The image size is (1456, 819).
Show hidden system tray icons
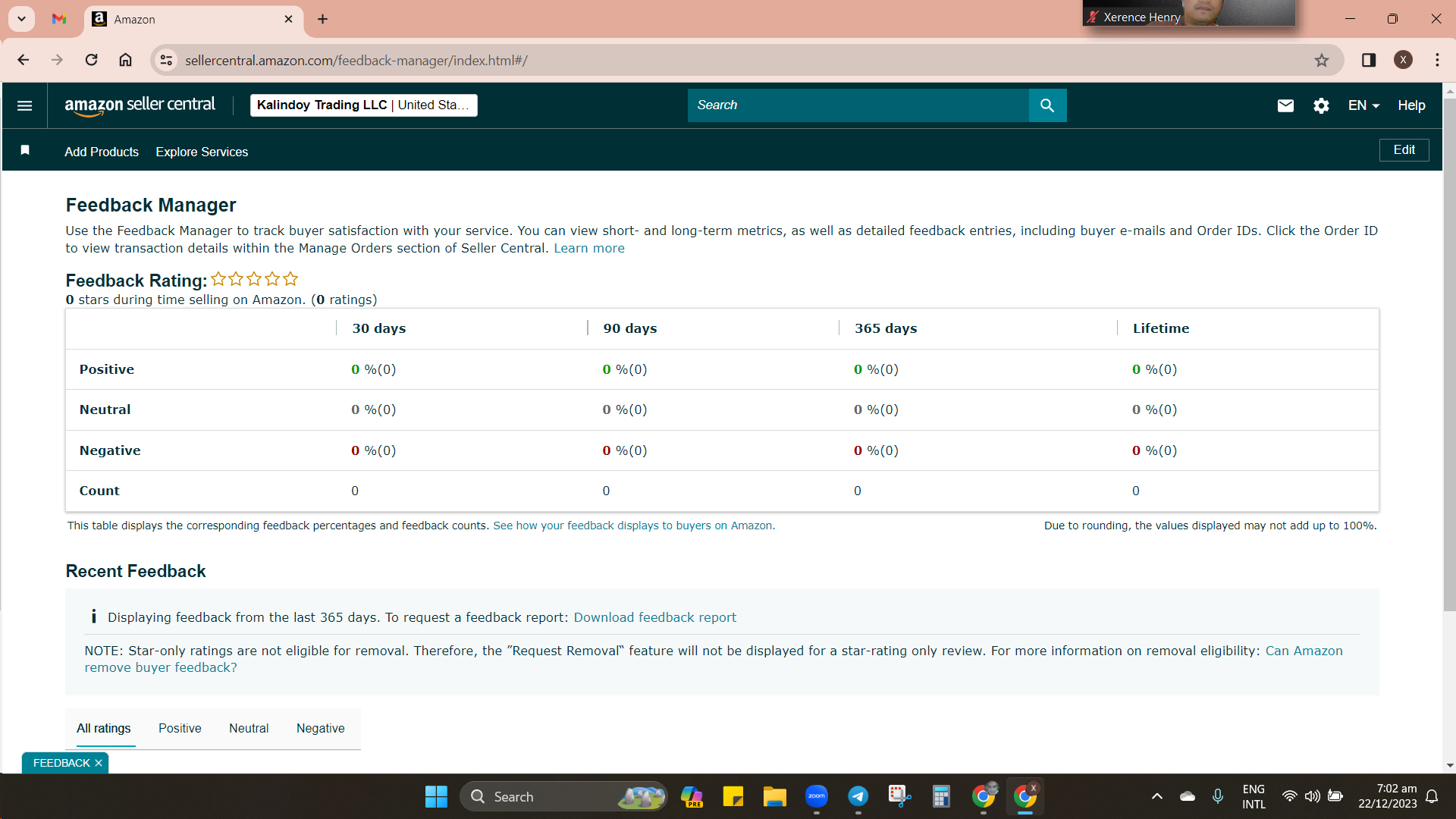tap(1156, 796)
